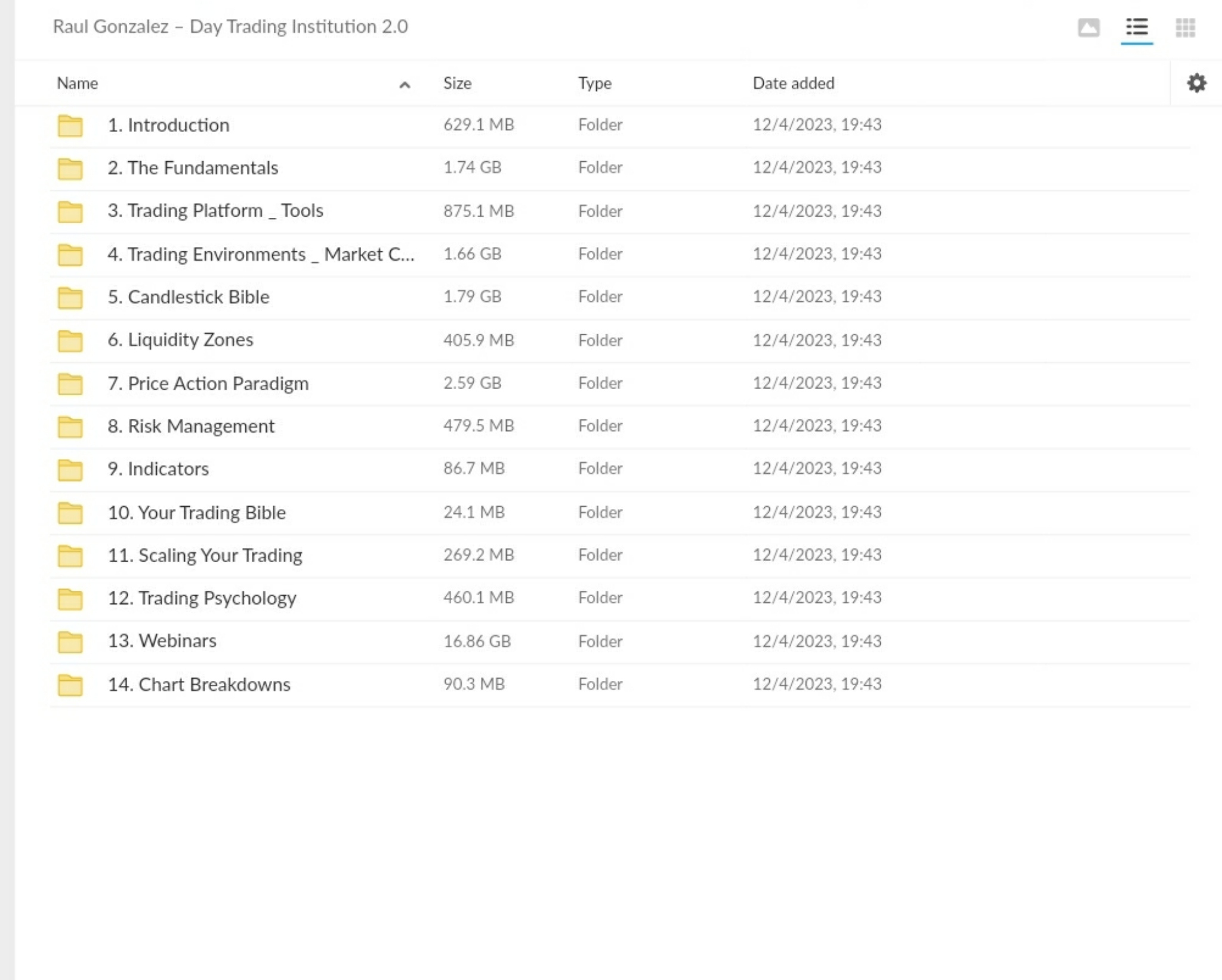
Task: Select the folder icon for 4. Trading Environments
Action: click(x=70, y=254)
